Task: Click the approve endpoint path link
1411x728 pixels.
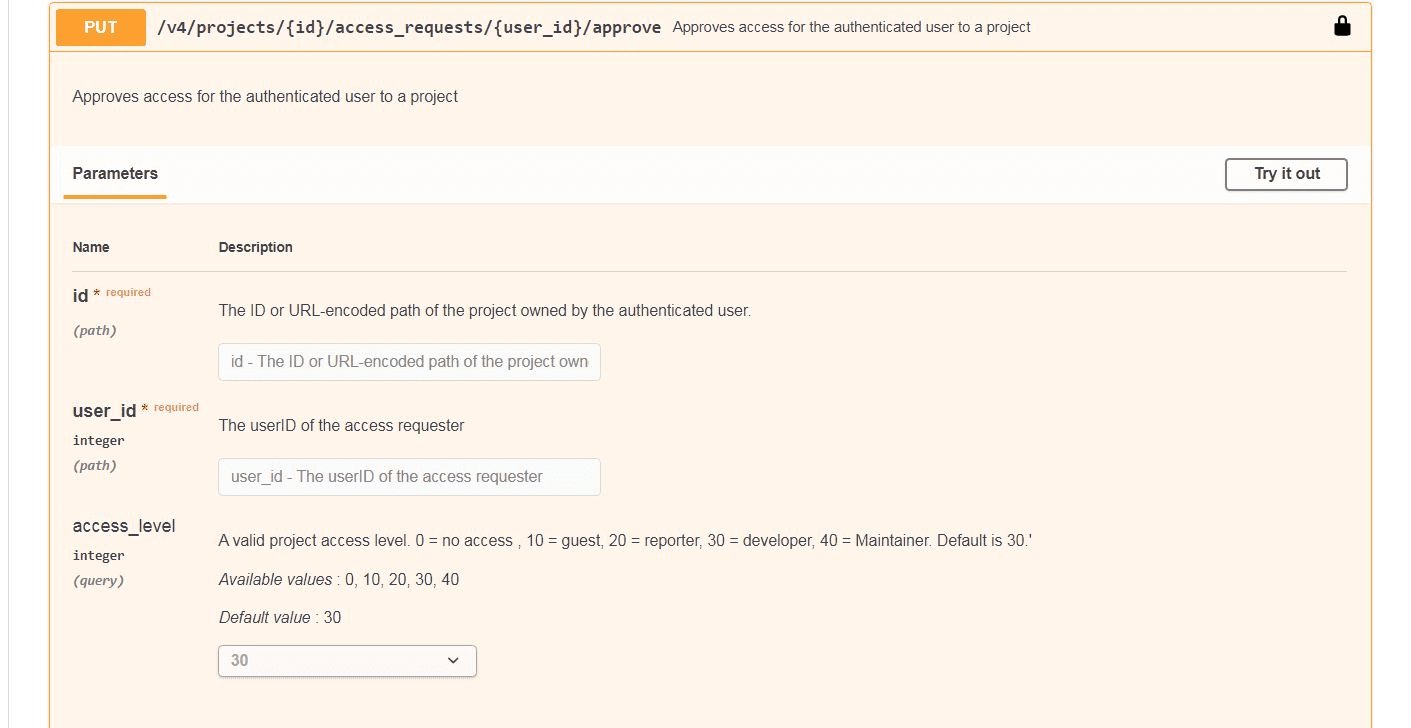Action: click(x=408, y=27)
